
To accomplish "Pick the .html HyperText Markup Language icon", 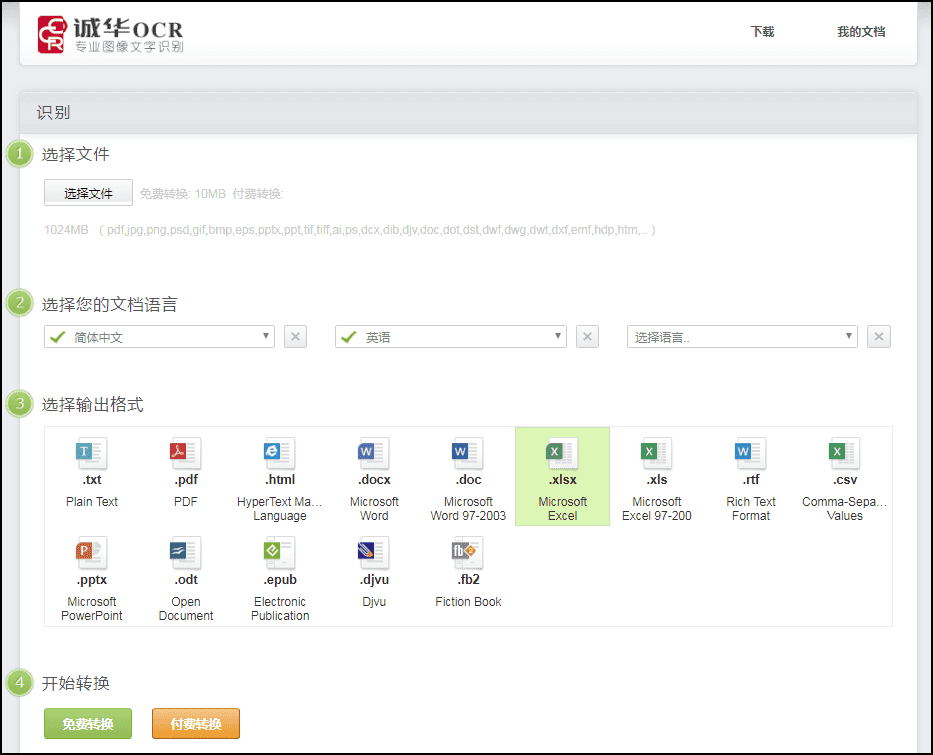I will point(280,453).
